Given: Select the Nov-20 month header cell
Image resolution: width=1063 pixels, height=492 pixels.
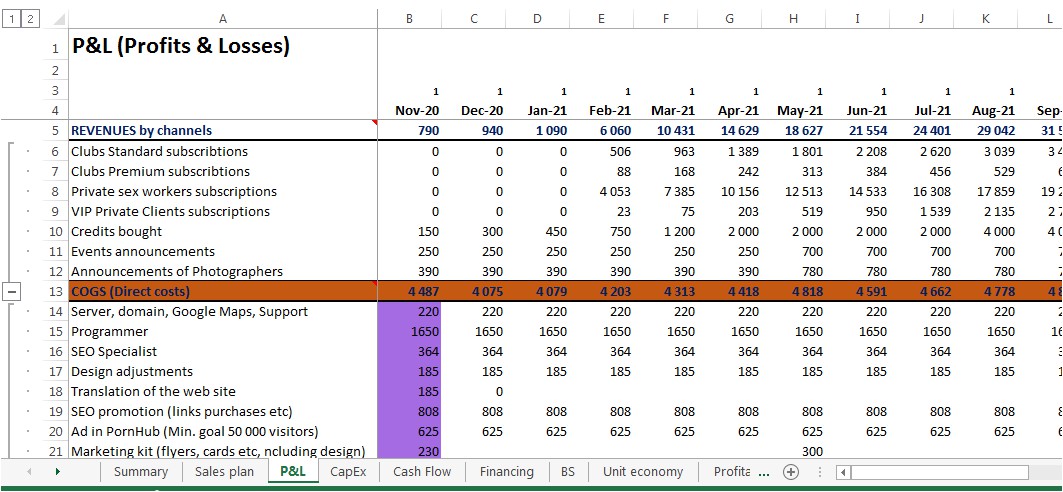Looking at the screenshot, I should tap(409, 110).
